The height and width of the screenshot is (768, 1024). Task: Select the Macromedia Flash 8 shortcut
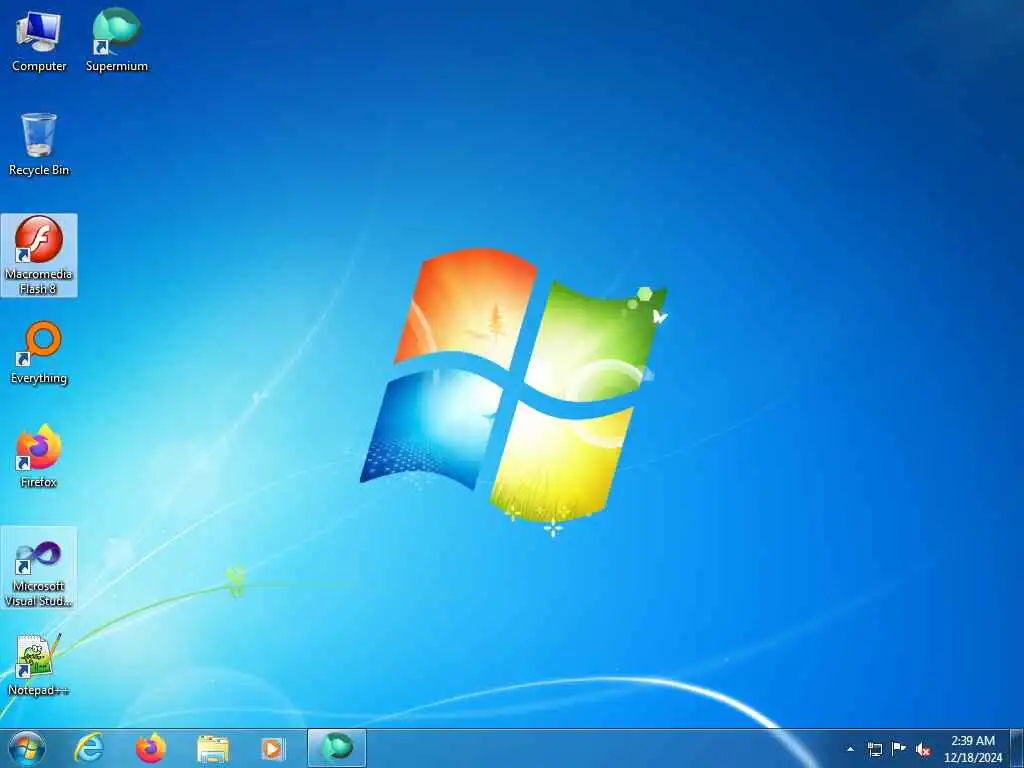[39, 255]
